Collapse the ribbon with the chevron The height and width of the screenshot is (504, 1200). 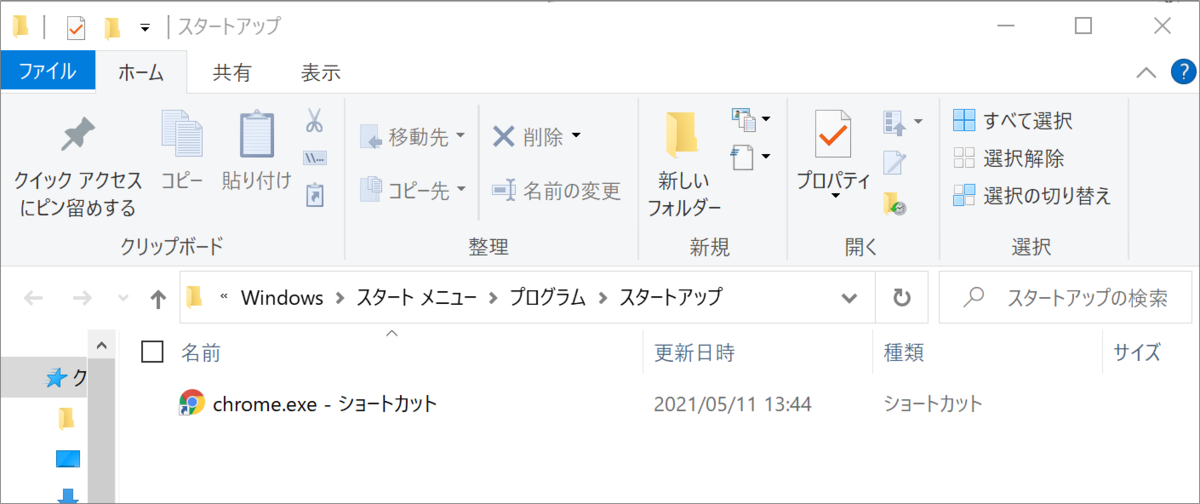click(1147, 73)
